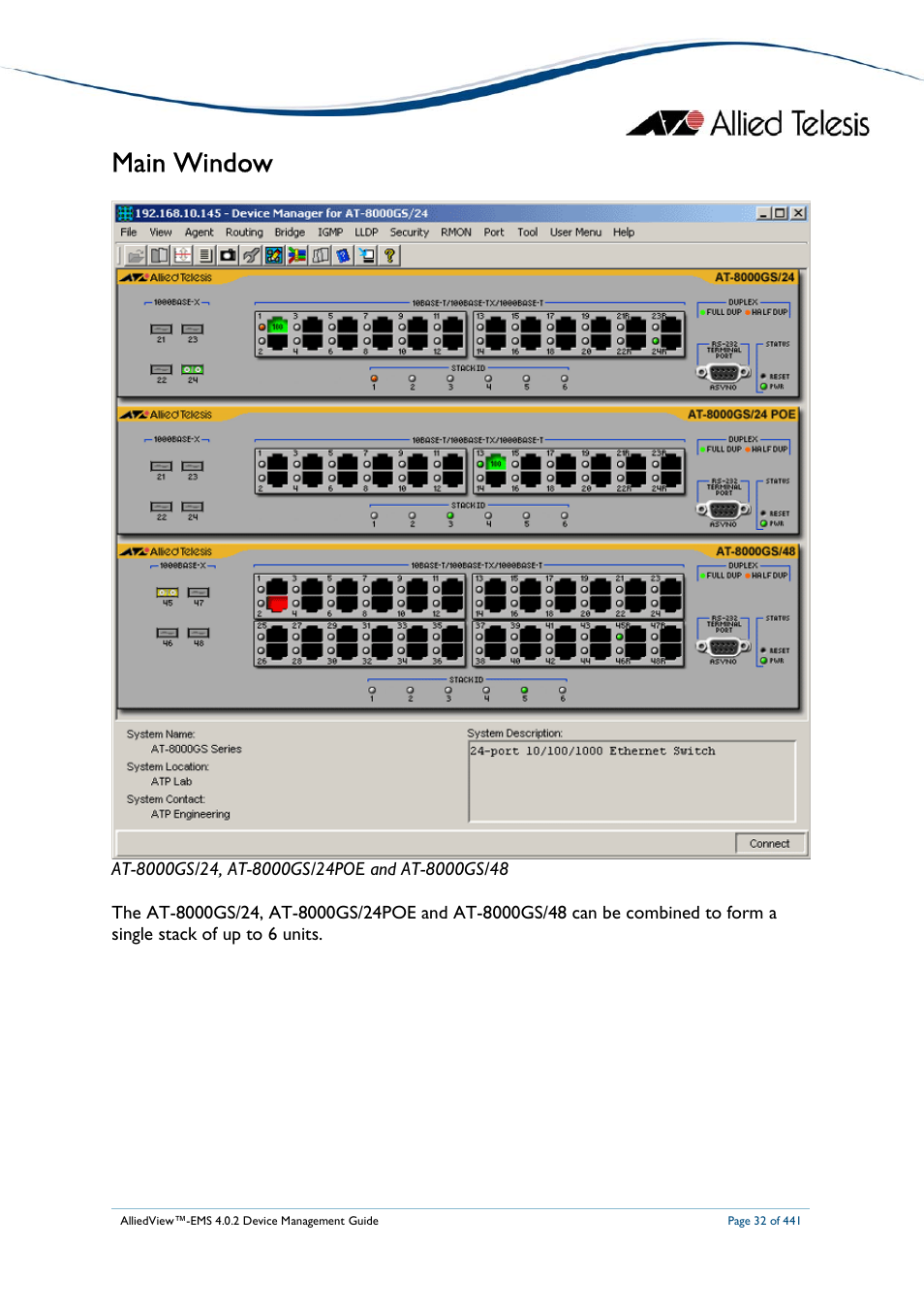Click the camera snapshot toolbar icon
Viewport: 924px width, 1309px height.
[x=228, y=256]
